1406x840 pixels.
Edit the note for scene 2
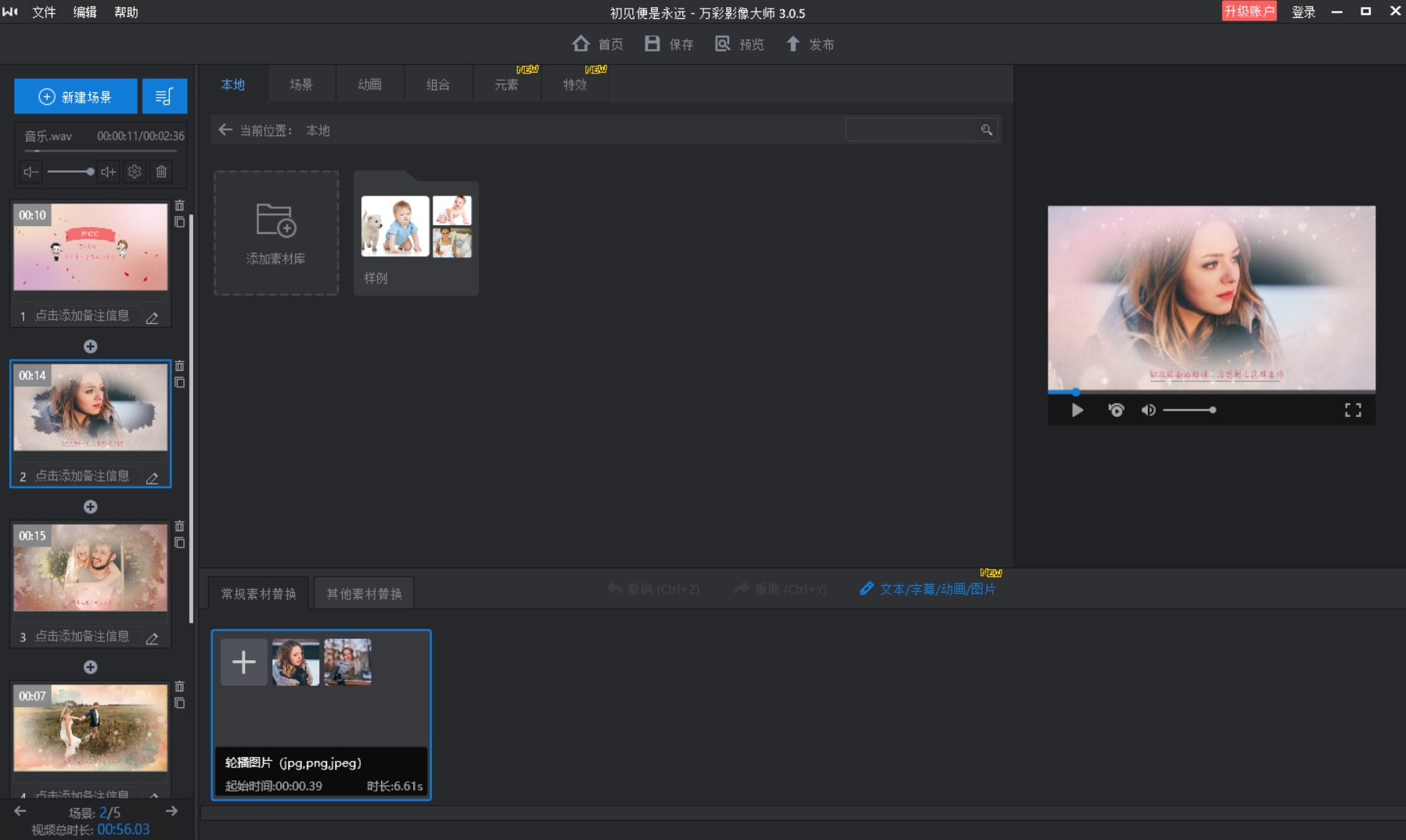(x=152, y=478)
